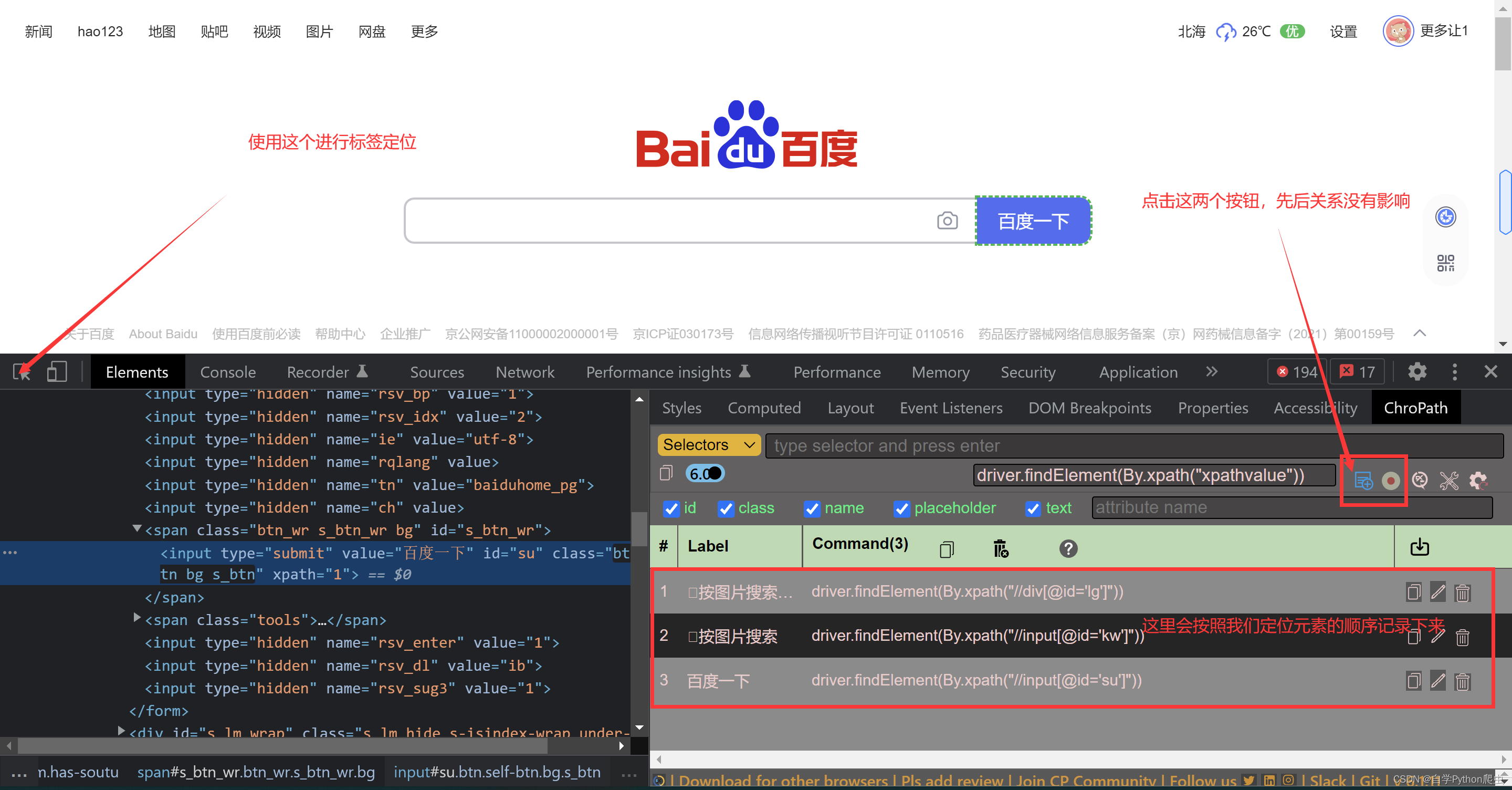This screenshot has width=1512, height=790.
Task: Click the driver.findElement command template field
Action: [1153, 475]
